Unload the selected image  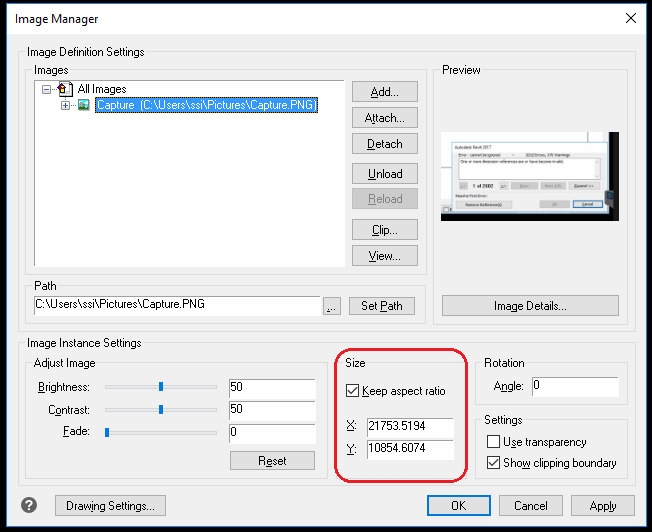(385, 173)
